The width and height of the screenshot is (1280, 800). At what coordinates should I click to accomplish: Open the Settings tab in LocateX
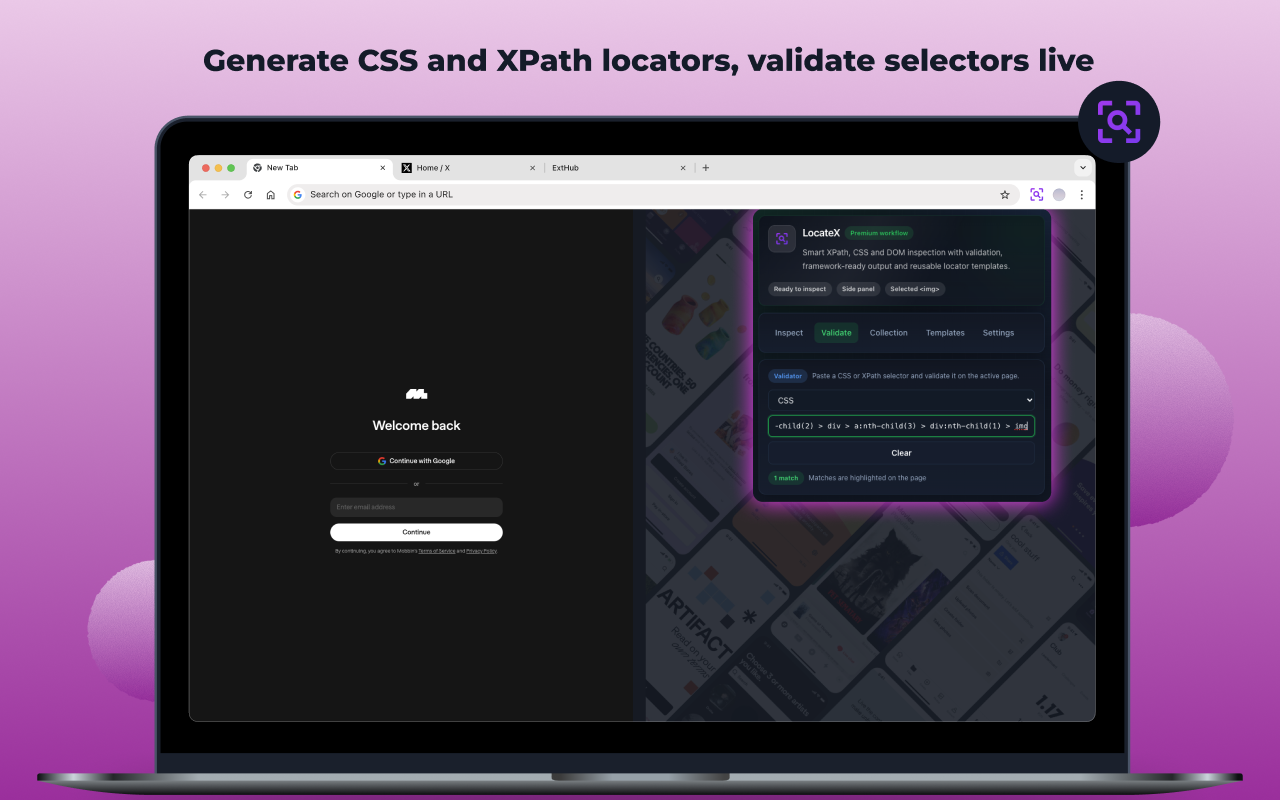coord(998,333)
